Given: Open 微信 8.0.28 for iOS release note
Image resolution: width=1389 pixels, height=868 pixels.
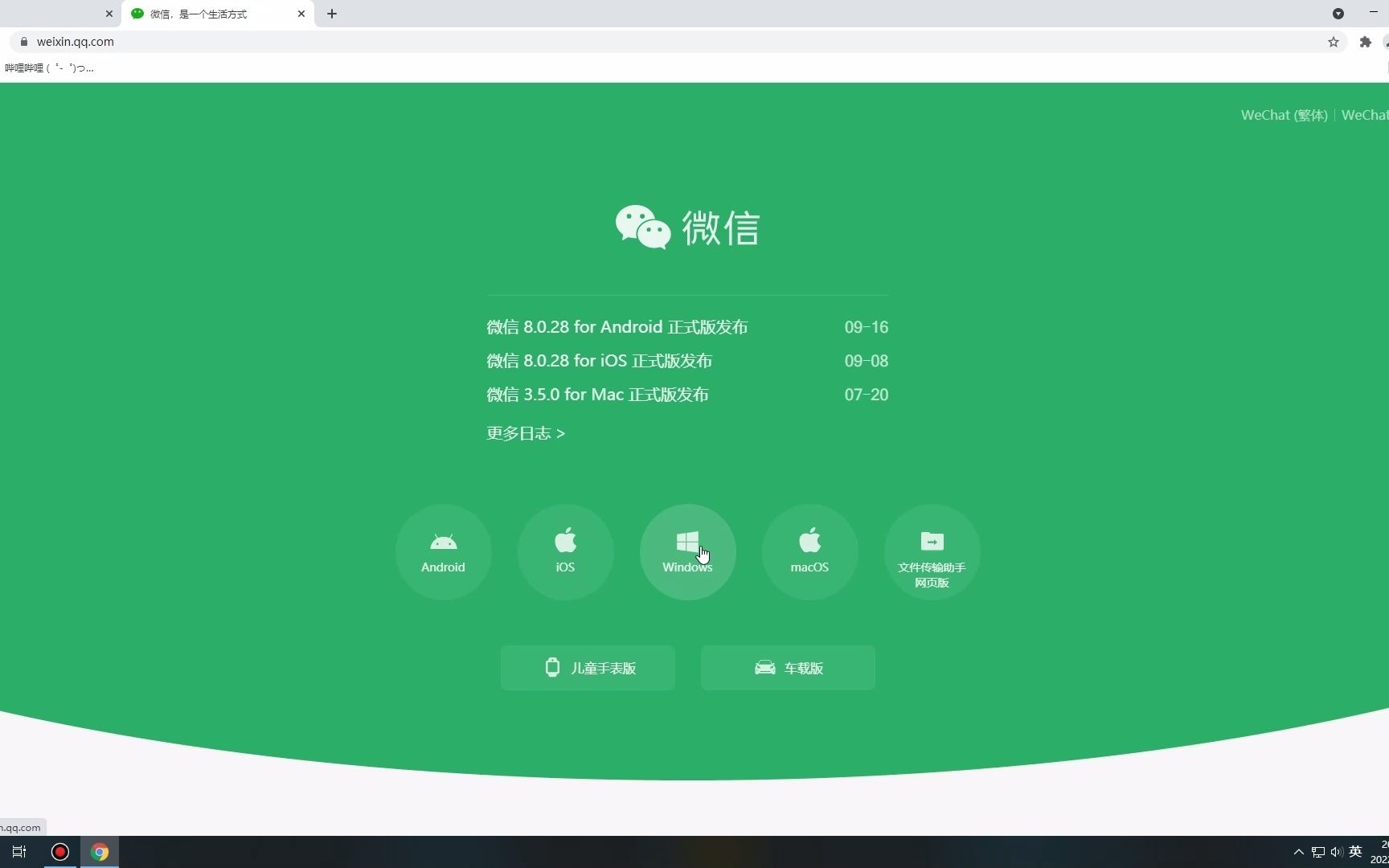Looking at the screenshot, I should (x=600, y=361).
